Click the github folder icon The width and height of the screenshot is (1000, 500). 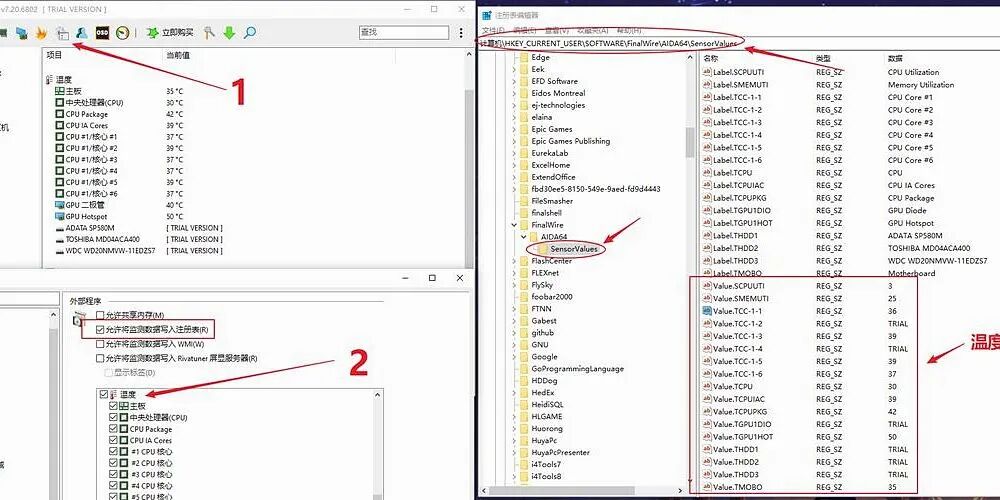coord(524,333)
